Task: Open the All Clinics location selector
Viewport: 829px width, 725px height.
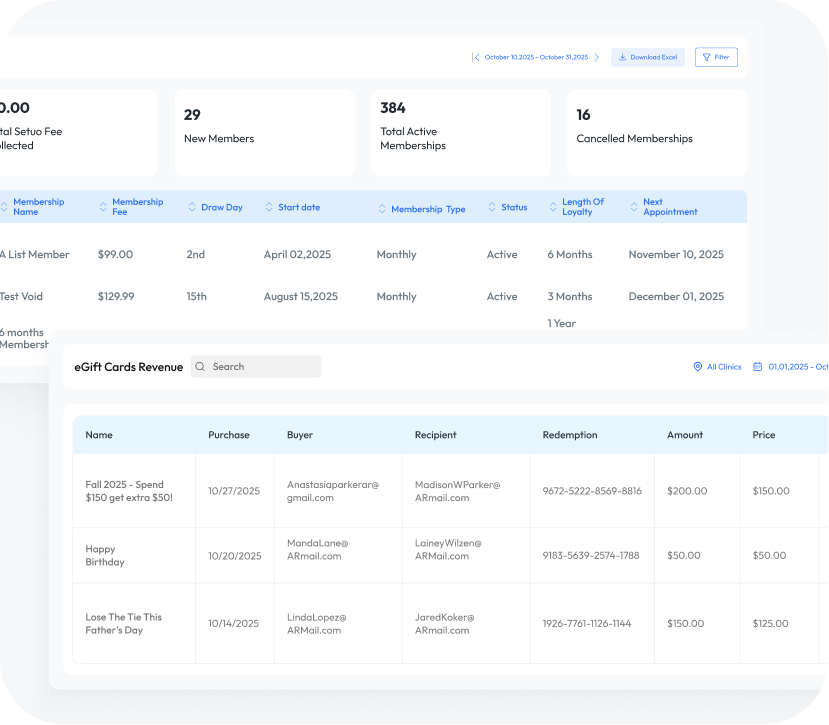Action: (717, 367)
